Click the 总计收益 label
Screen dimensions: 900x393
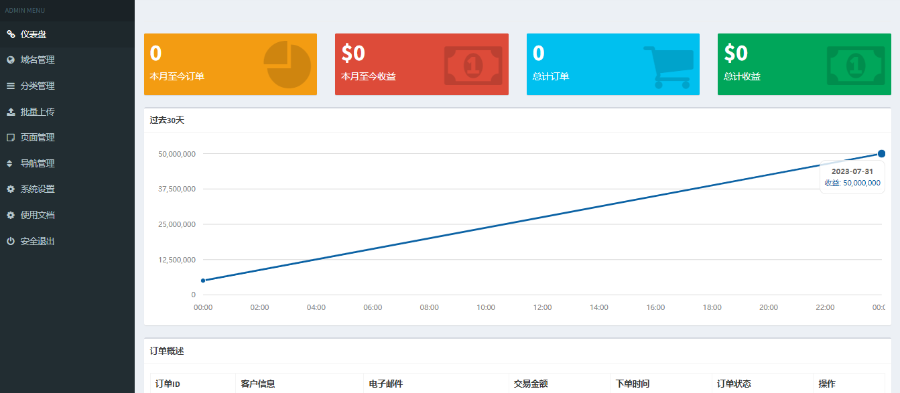tap(742, 76)
